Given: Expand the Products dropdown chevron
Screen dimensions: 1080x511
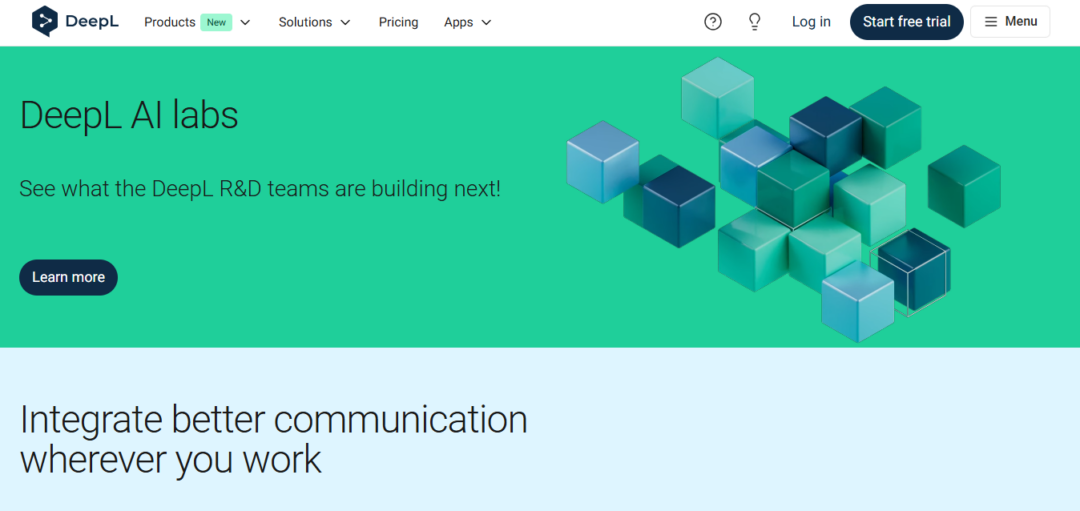Looking at the screenshot, I should (x=245, y=22).
